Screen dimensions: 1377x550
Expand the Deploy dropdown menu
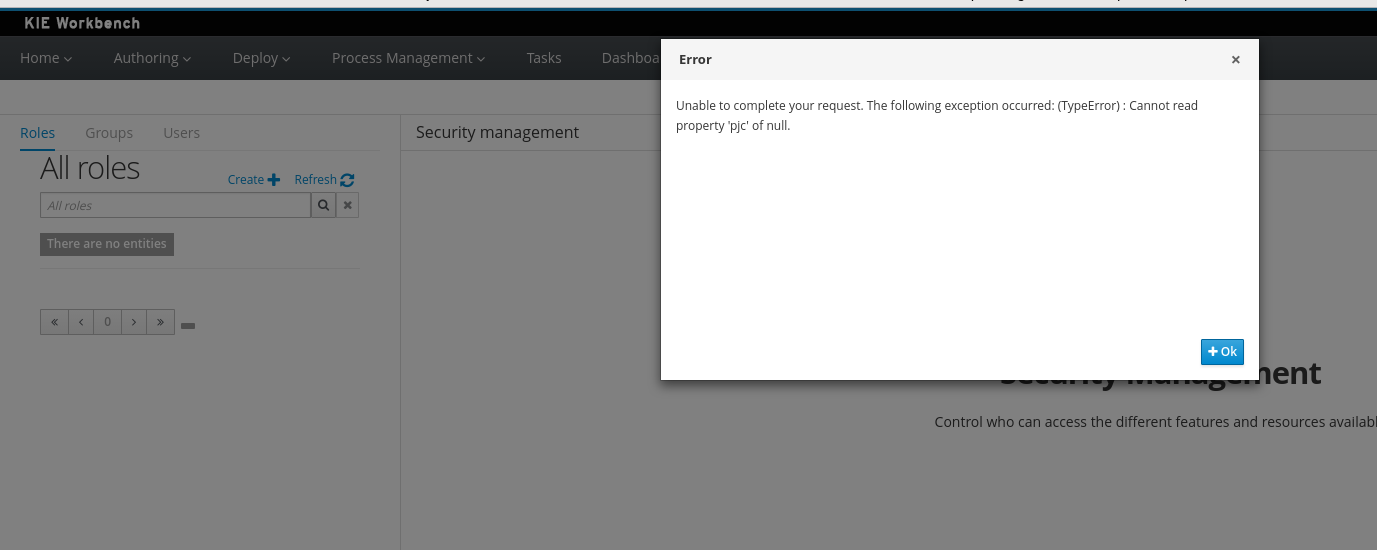(261, 58)
